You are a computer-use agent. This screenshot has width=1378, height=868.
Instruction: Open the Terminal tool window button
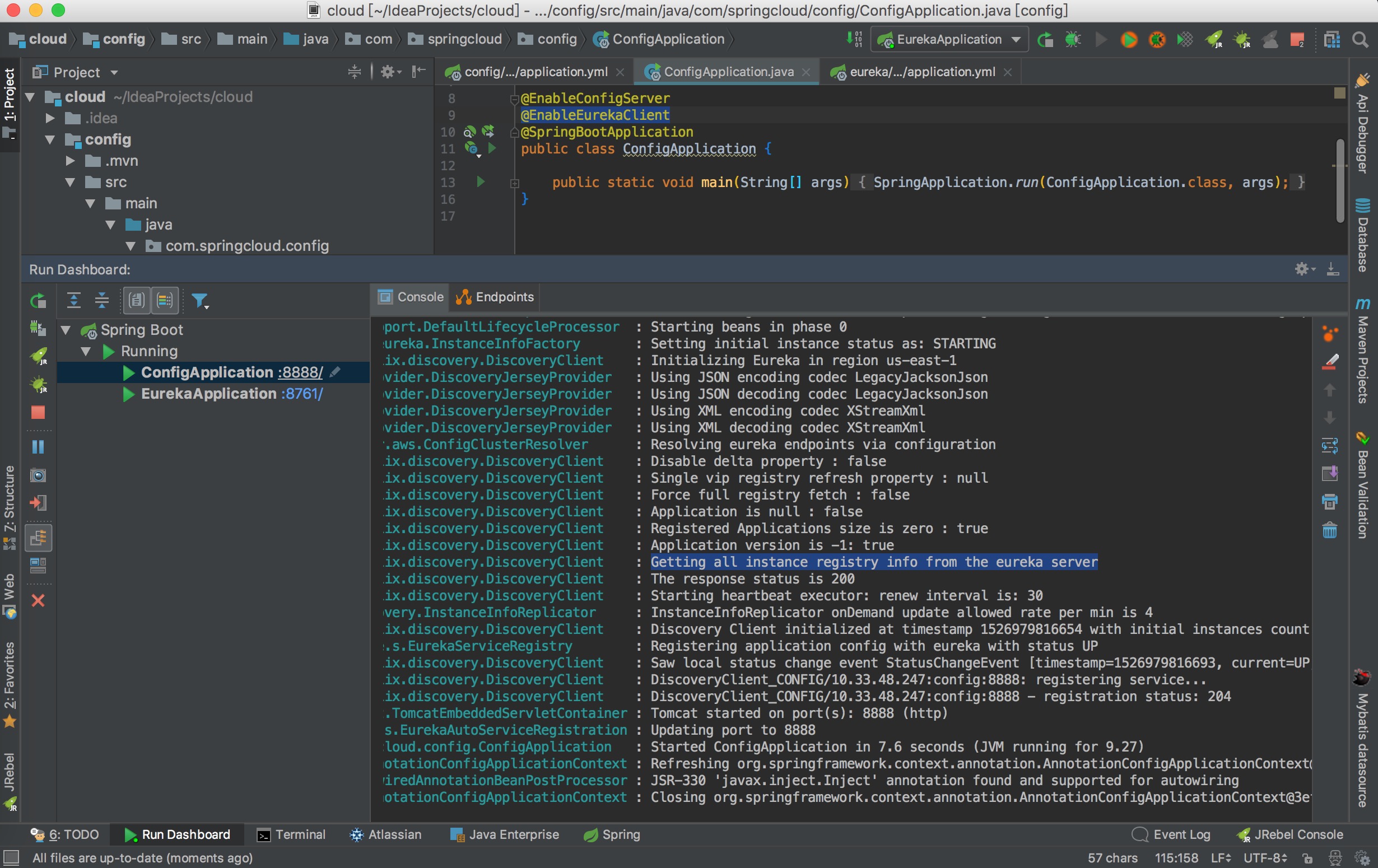tap(291, 834)
